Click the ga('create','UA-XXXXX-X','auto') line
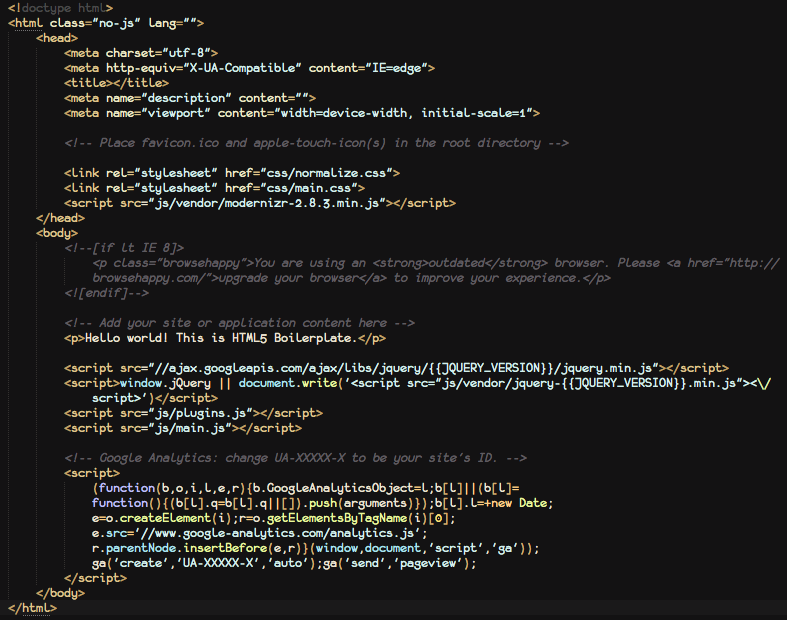The image size is (787, 620). point(284,564)
